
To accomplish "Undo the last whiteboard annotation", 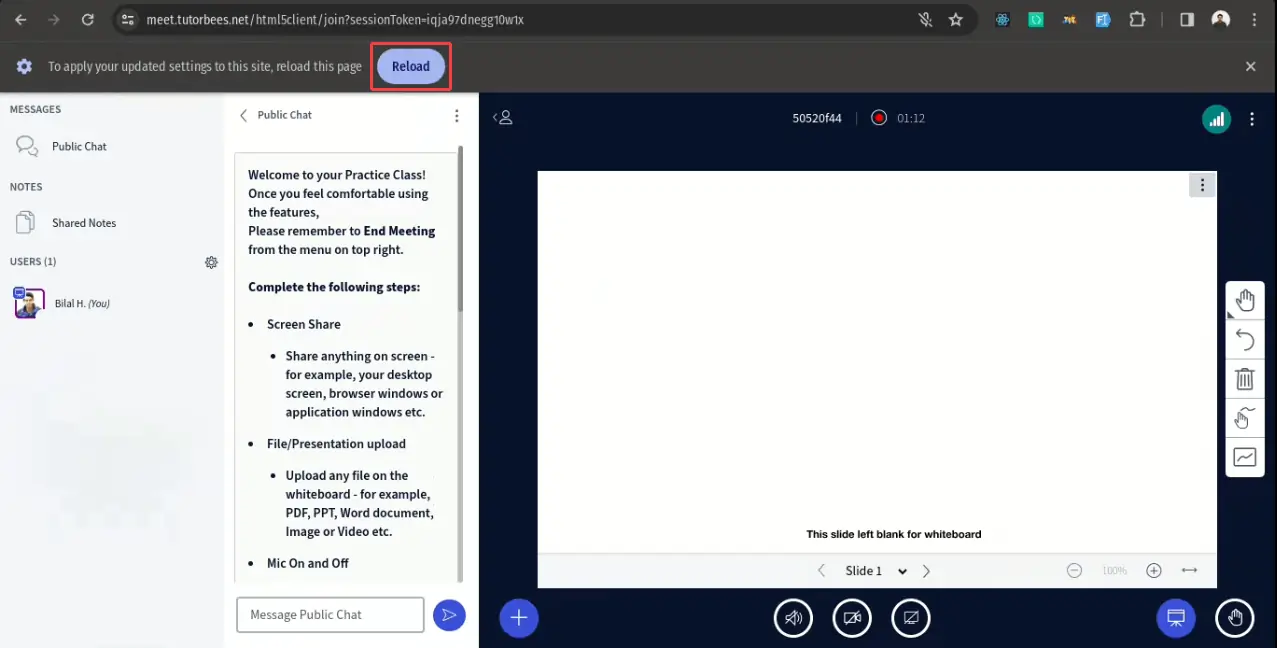I will 1244,340.
